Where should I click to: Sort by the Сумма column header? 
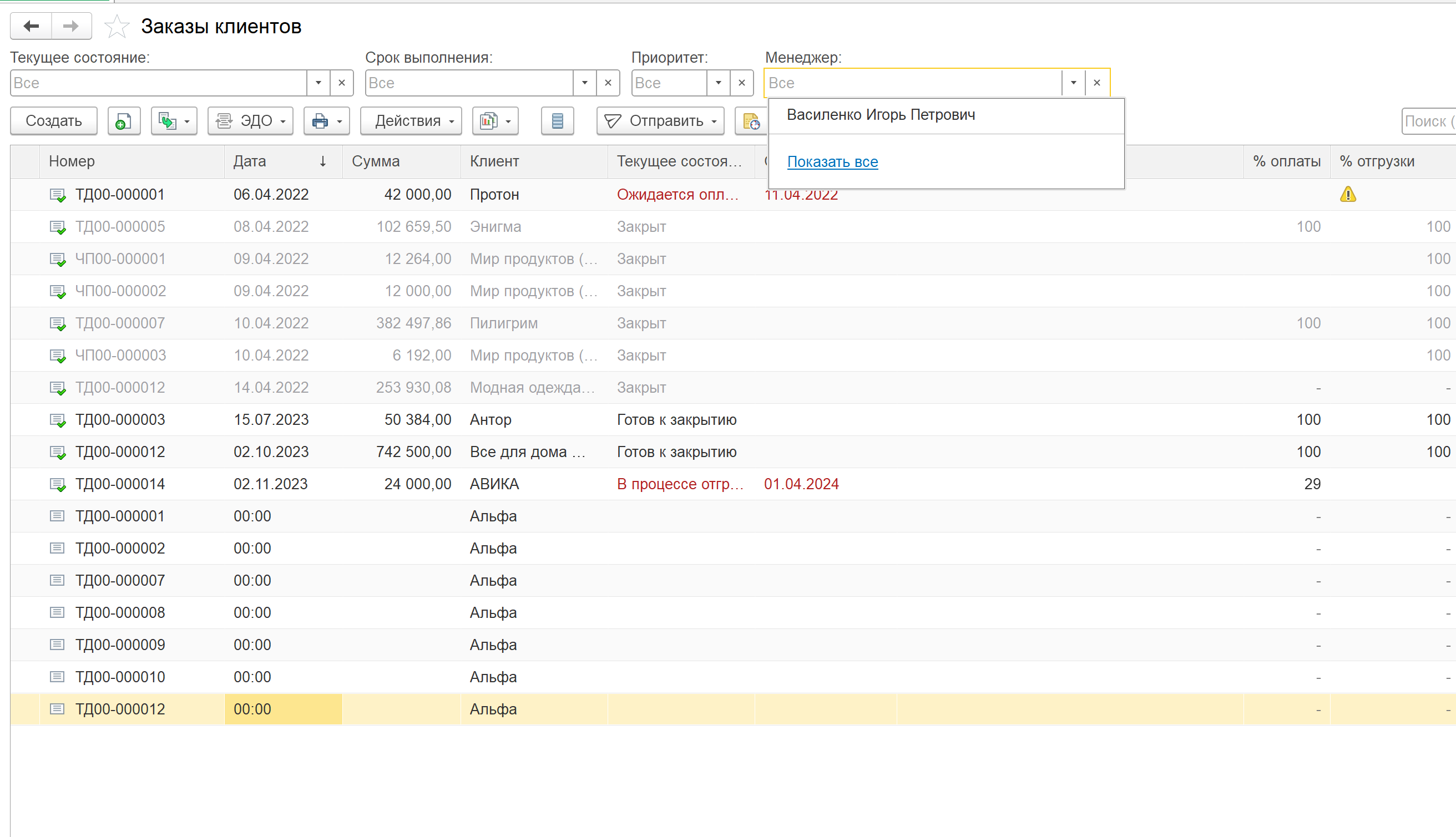point(401,161)
